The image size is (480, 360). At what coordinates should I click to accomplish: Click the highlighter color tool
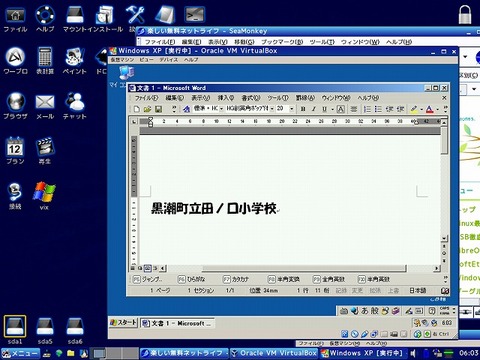[414, 109]
